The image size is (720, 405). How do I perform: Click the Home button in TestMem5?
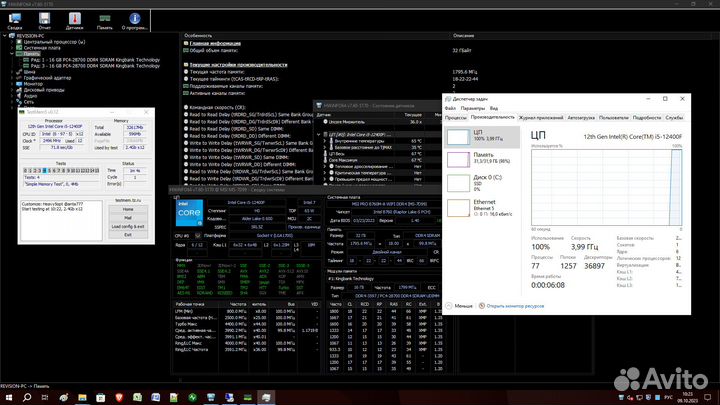coord(128,209)
